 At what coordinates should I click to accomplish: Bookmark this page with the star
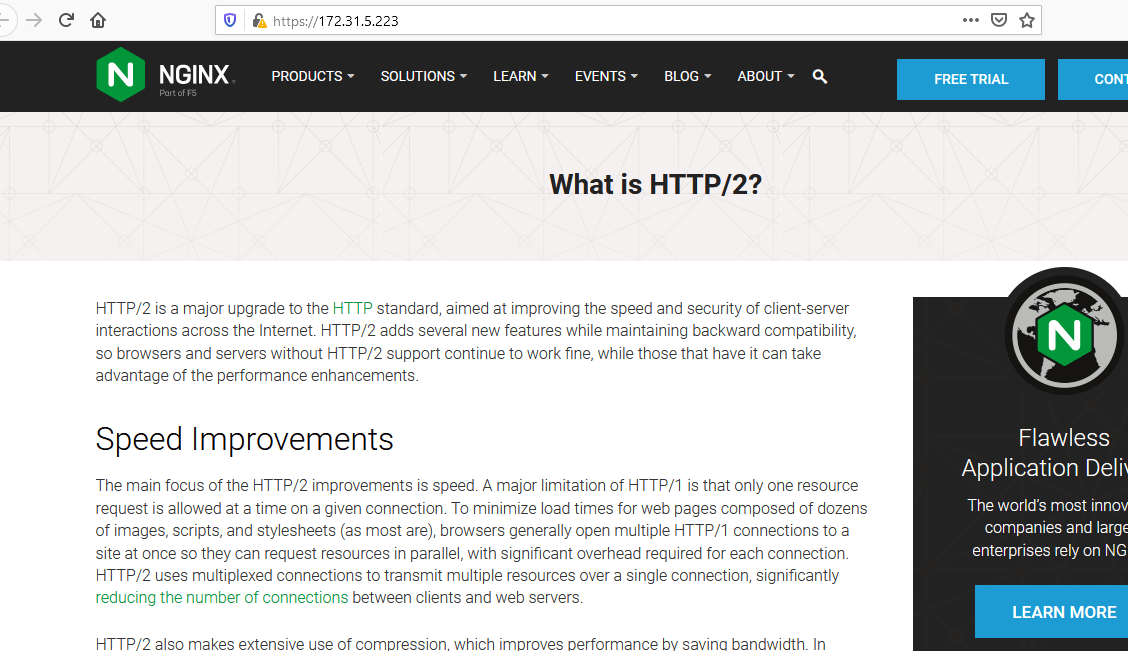coord(1026,20)
